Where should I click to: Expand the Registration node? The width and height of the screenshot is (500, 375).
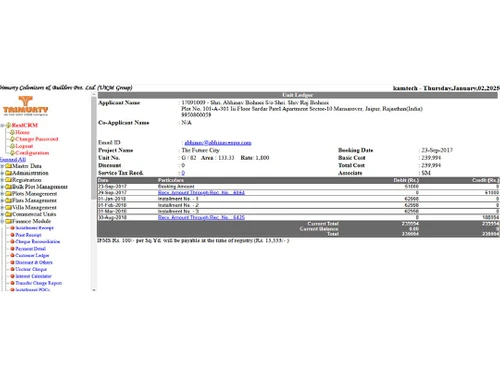point(2,180)
